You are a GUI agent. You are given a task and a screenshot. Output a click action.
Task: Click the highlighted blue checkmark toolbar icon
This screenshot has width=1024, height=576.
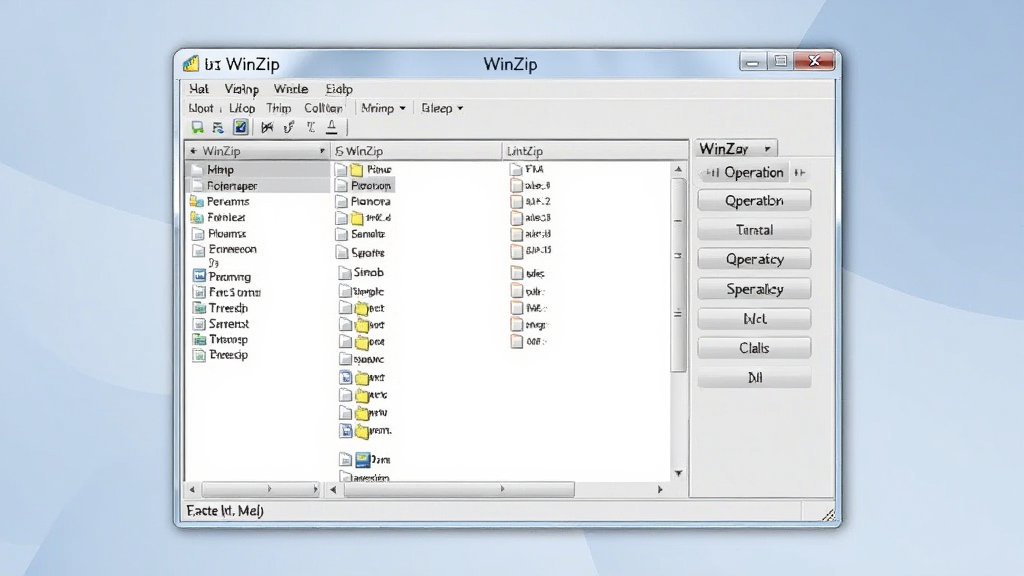240,127
